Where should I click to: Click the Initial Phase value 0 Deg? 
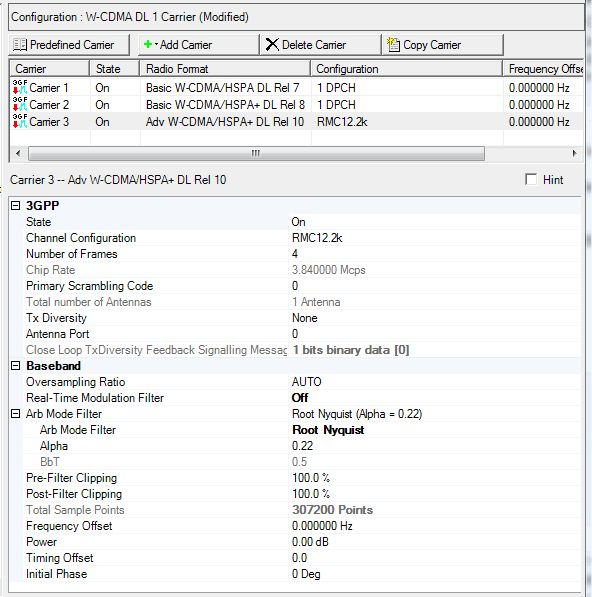306,574
